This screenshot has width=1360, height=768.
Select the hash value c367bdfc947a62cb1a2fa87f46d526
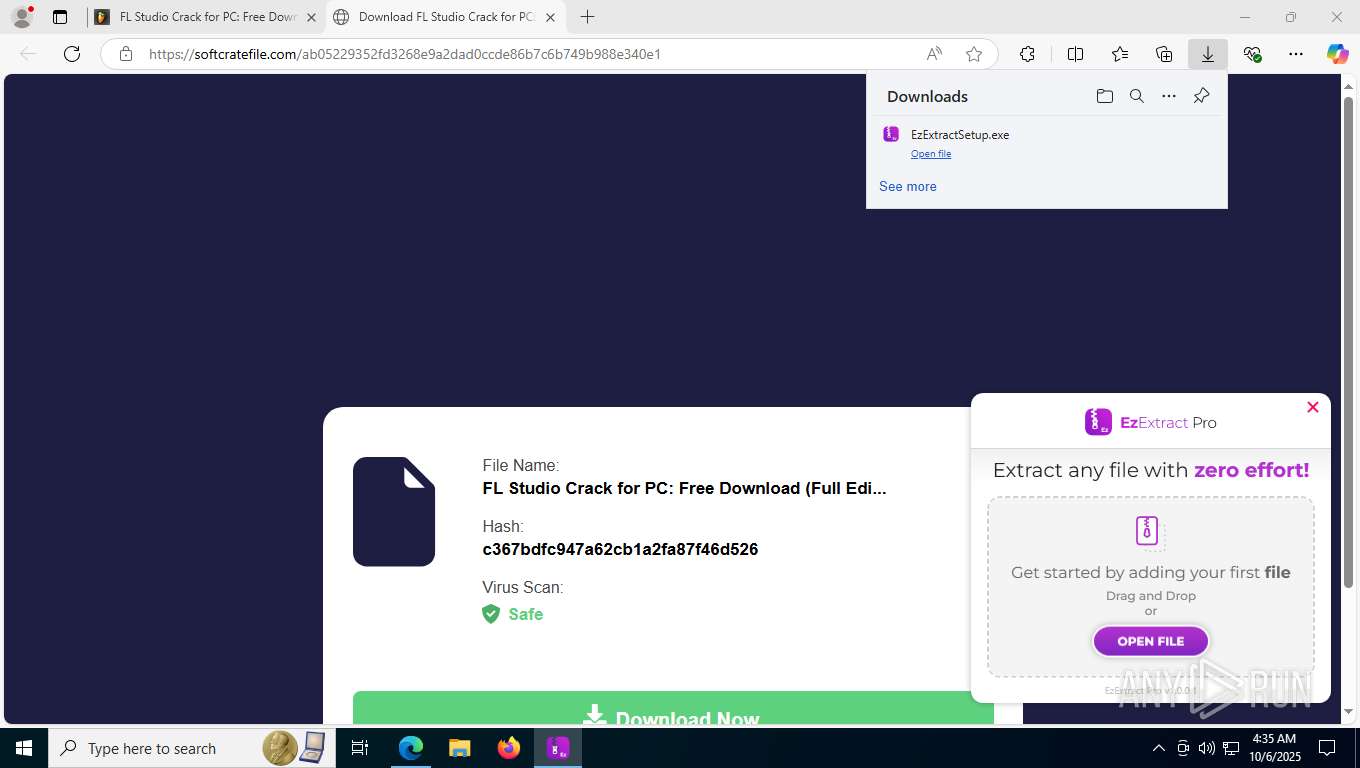point(620,549)
